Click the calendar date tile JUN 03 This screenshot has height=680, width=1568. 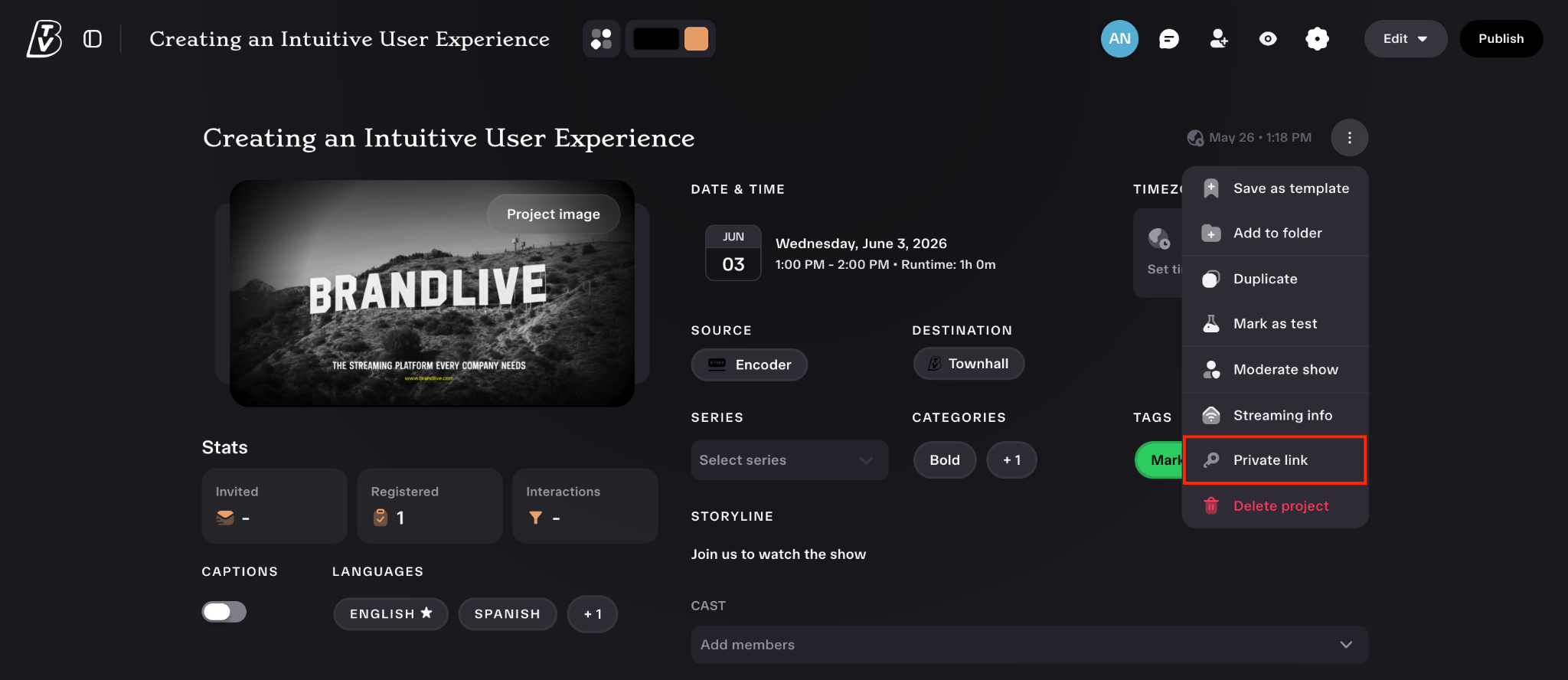pos(733,253)
